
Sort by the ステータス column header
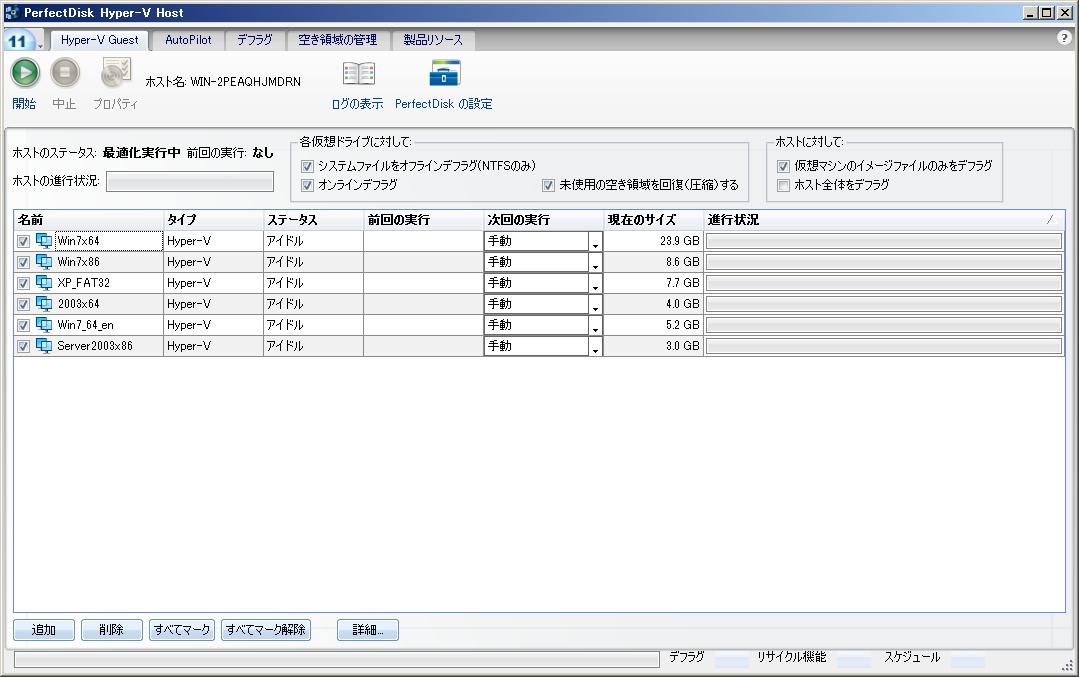point(312,220)
